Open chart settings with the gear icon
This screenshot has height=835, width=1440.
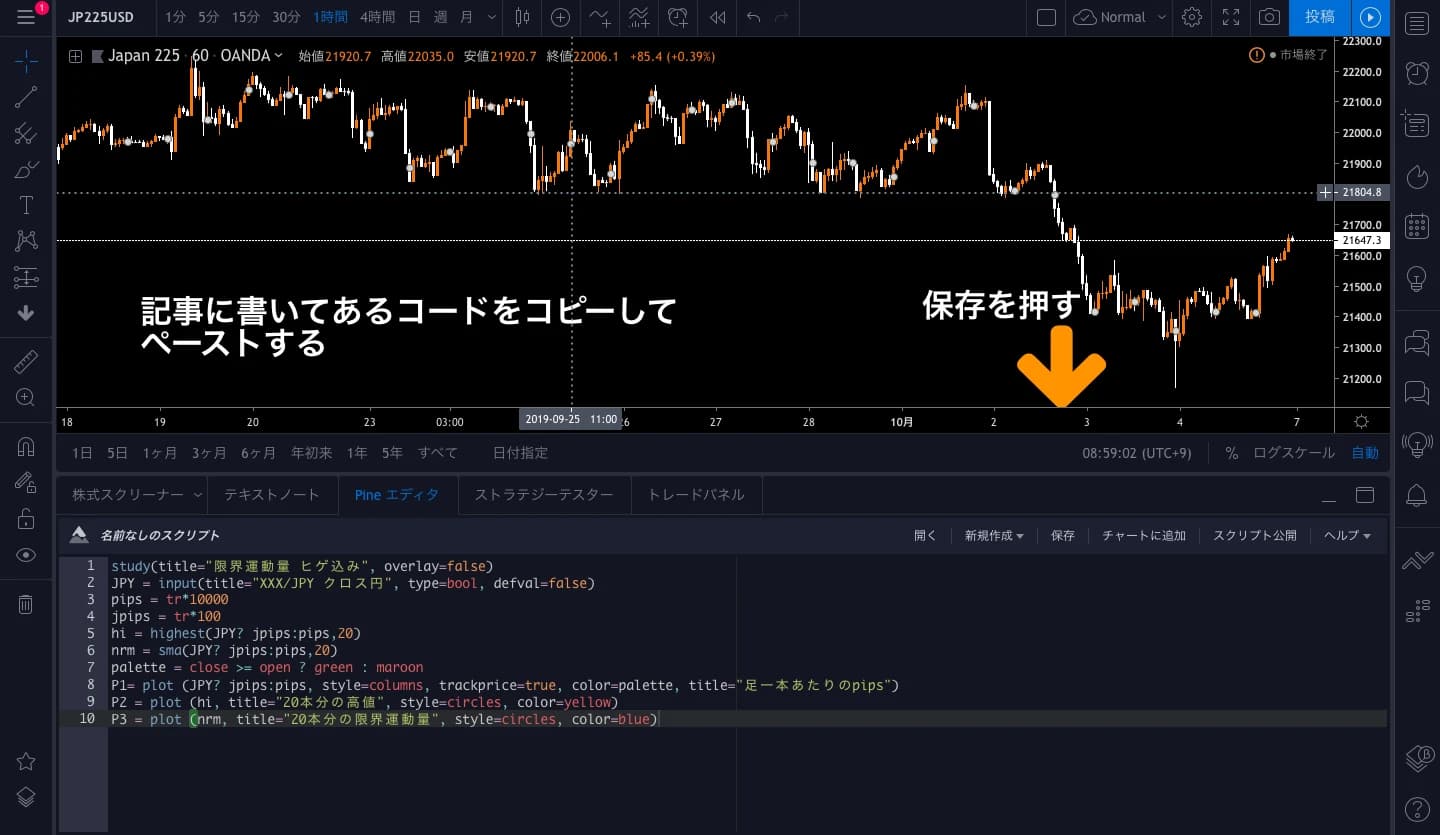point(1192,17)
